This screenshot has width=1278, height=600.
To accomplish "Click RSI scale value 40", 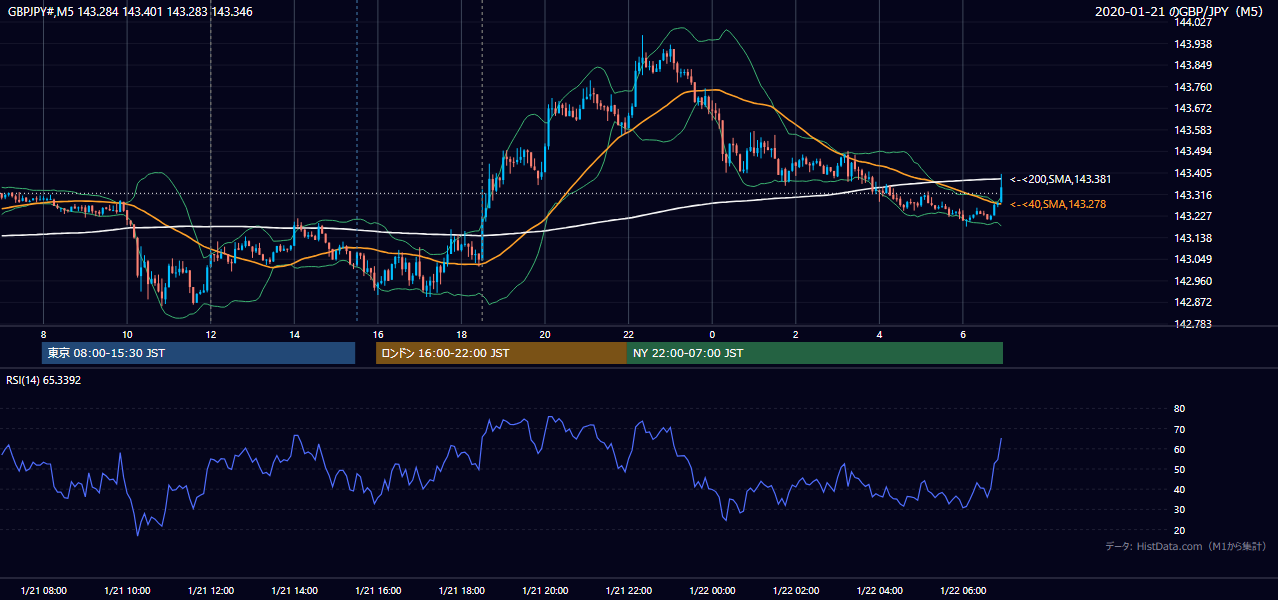I will coord(1179,489).
